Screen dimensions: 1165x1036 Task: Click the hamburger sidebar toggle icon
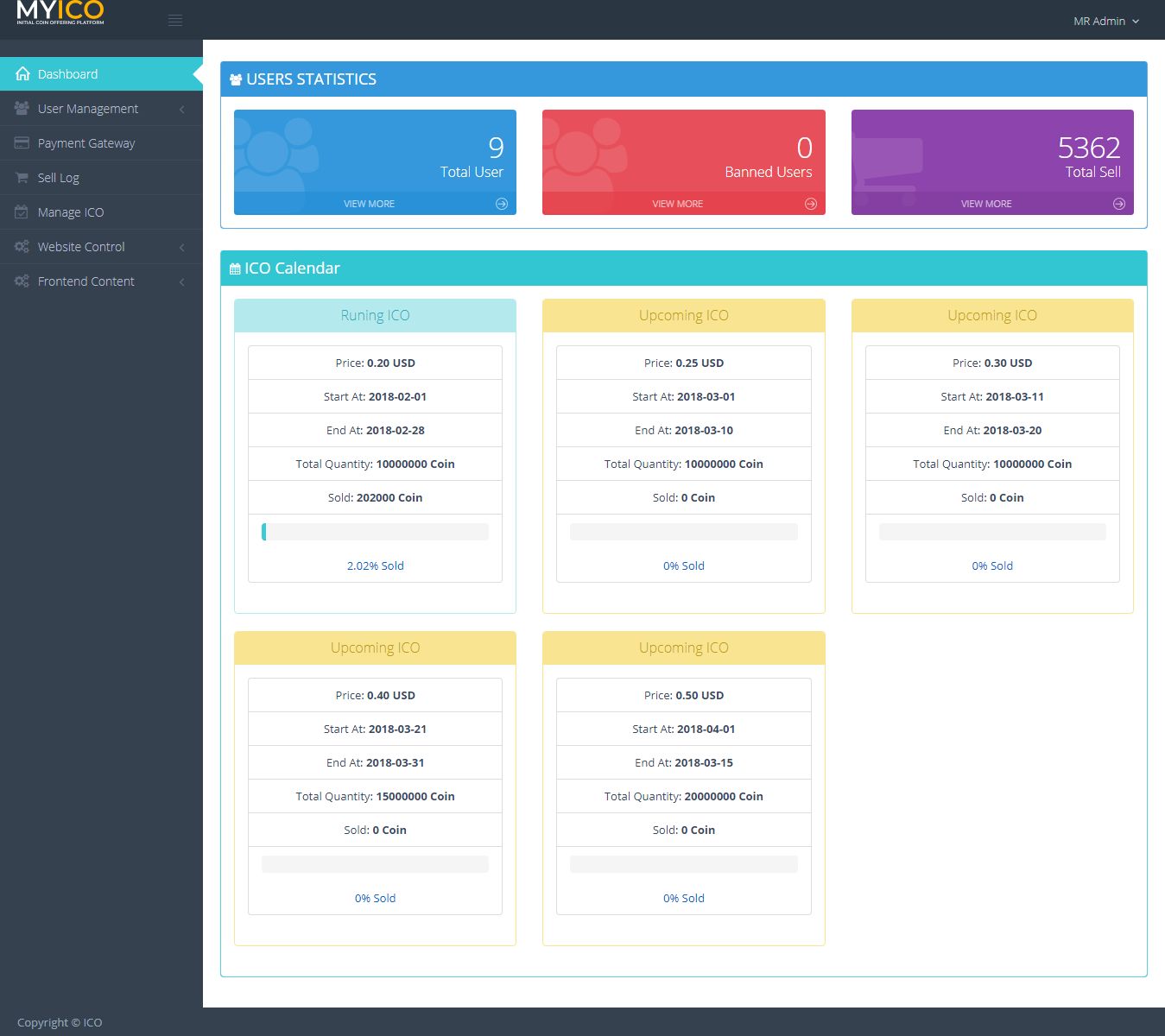point(175,21)
